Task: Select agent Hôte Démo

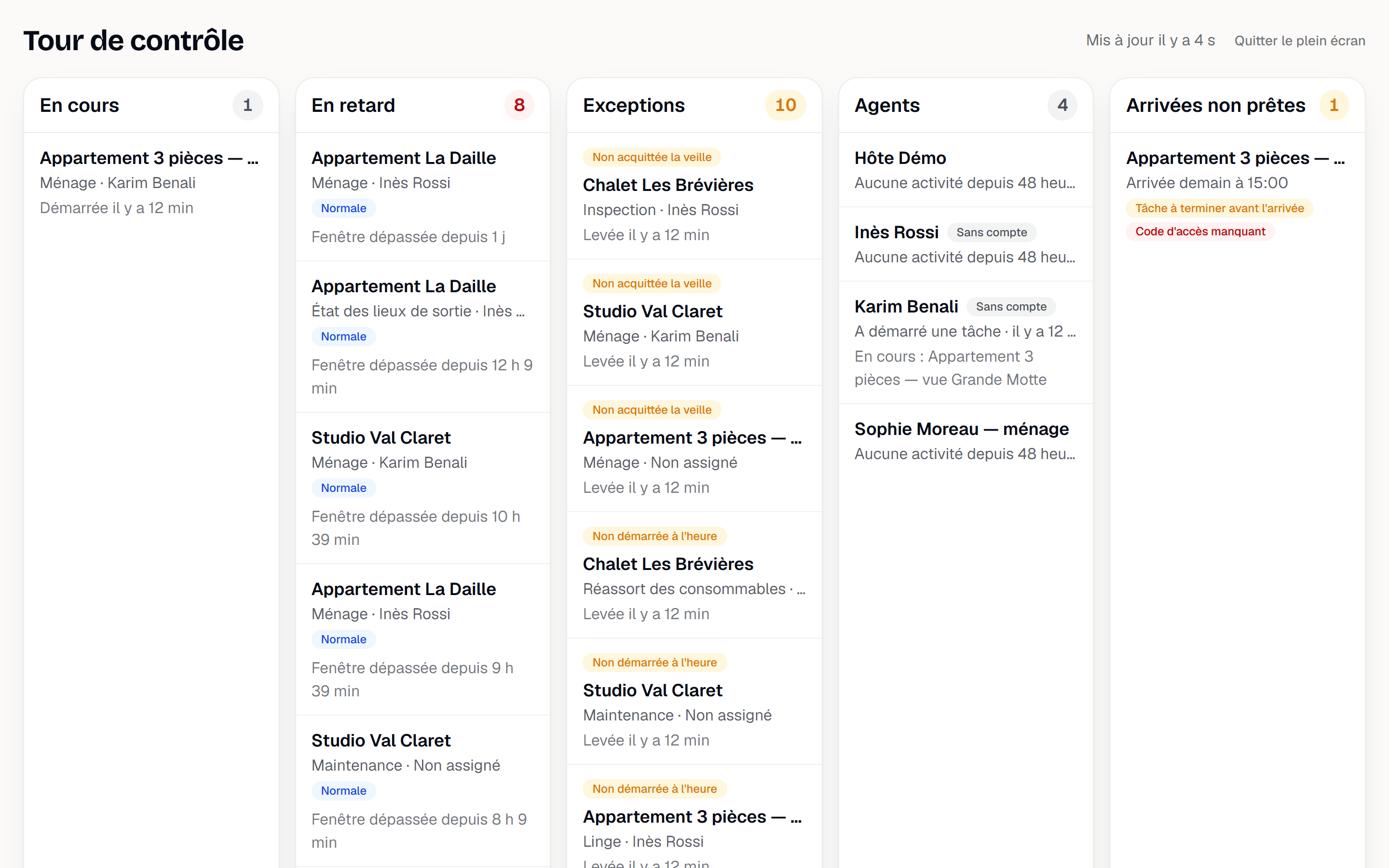Action: (x=966, y=170)
